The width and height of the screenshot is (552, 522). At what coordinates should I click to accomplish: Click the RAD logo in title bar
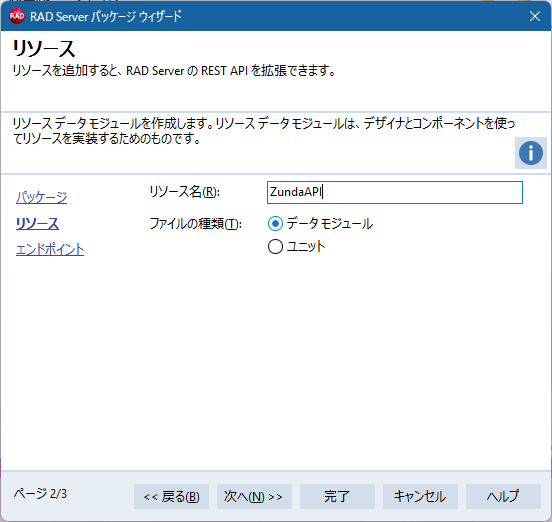(17, 16)
